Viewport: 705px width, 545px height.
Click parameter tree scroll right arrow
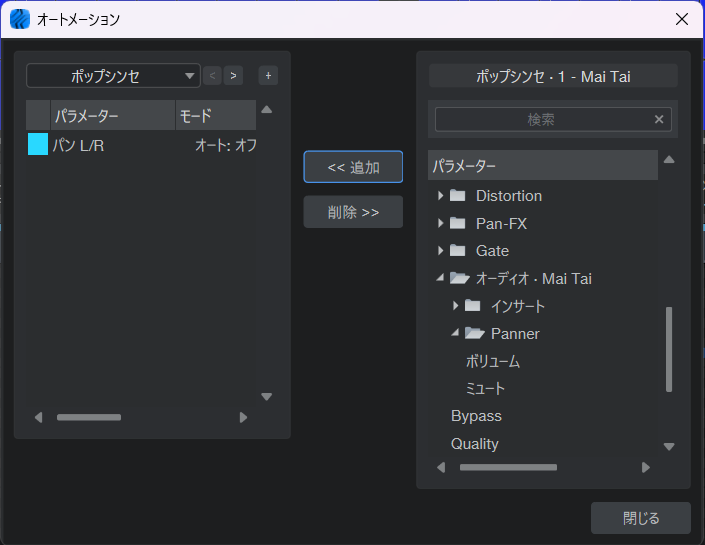(x=646, y=467)
